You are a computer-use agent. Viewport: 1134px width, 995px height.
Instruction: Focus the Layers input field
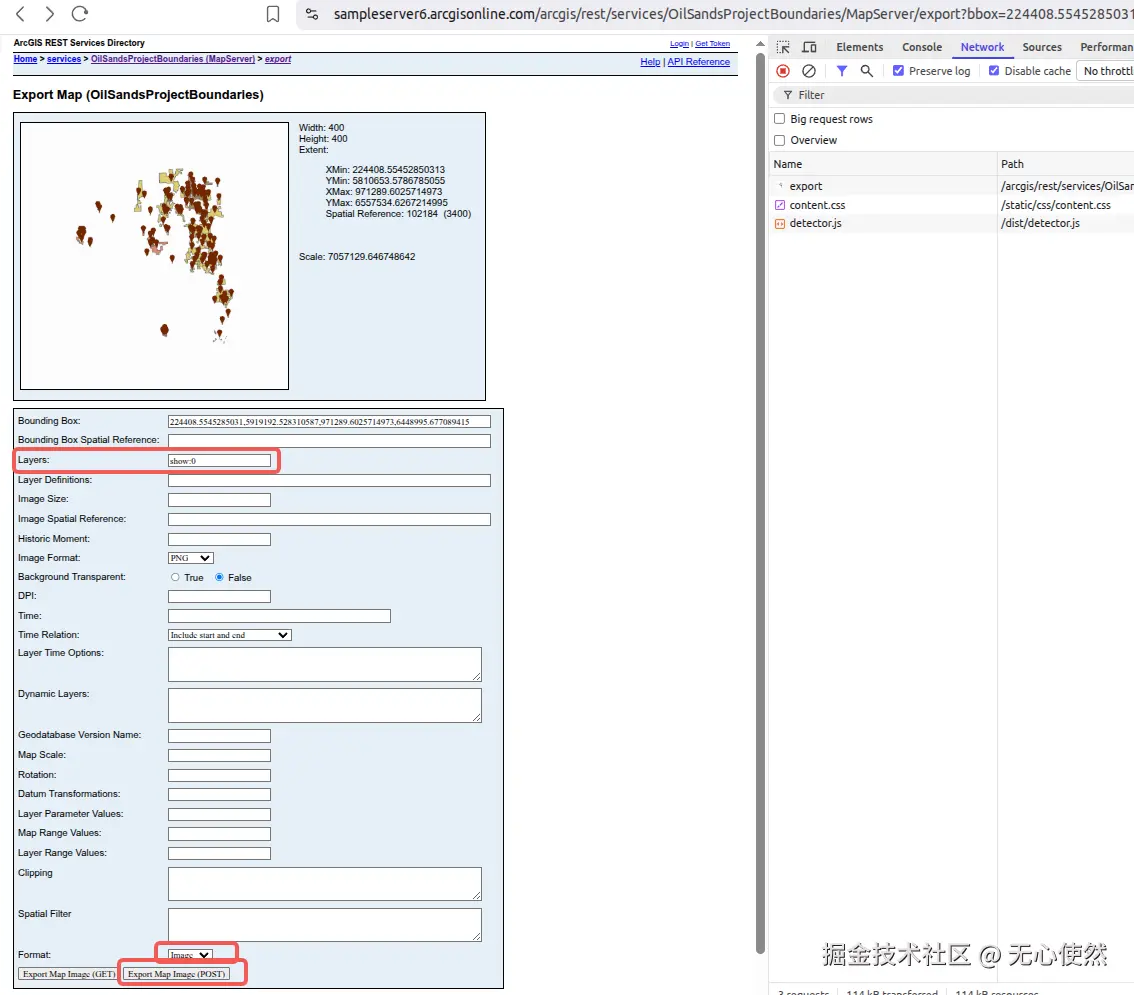point(219,461)
